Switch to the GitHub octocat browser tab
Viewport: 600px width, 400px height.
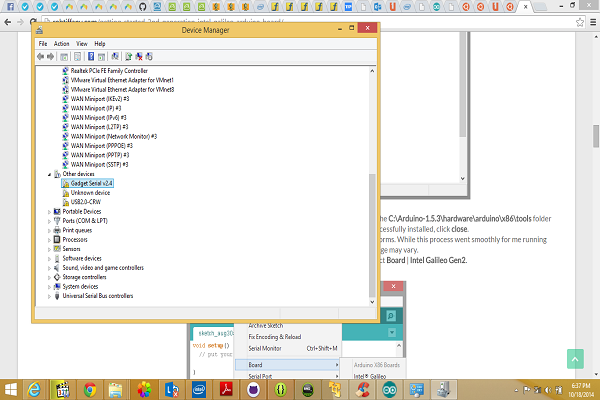click(143, 7)
